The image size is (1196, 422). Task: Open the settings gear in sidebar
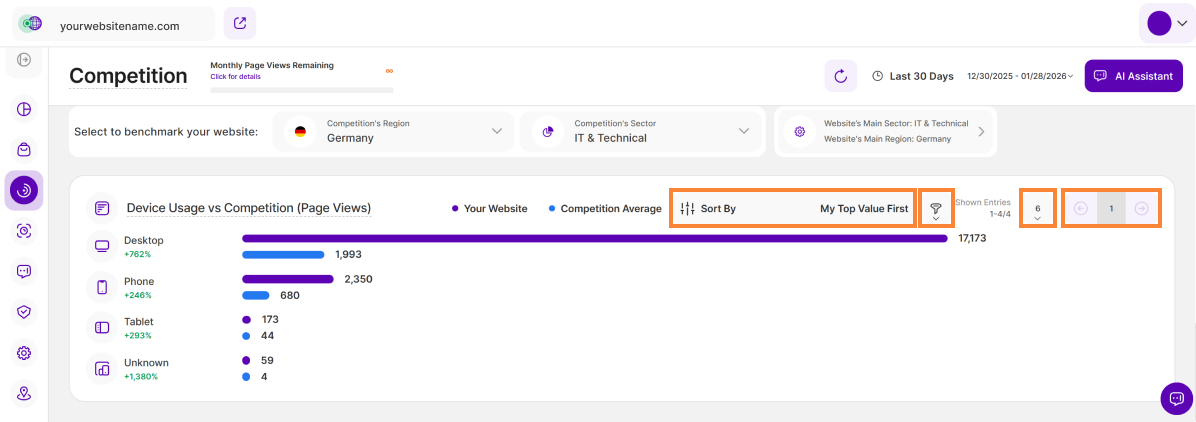pos(24,353)
